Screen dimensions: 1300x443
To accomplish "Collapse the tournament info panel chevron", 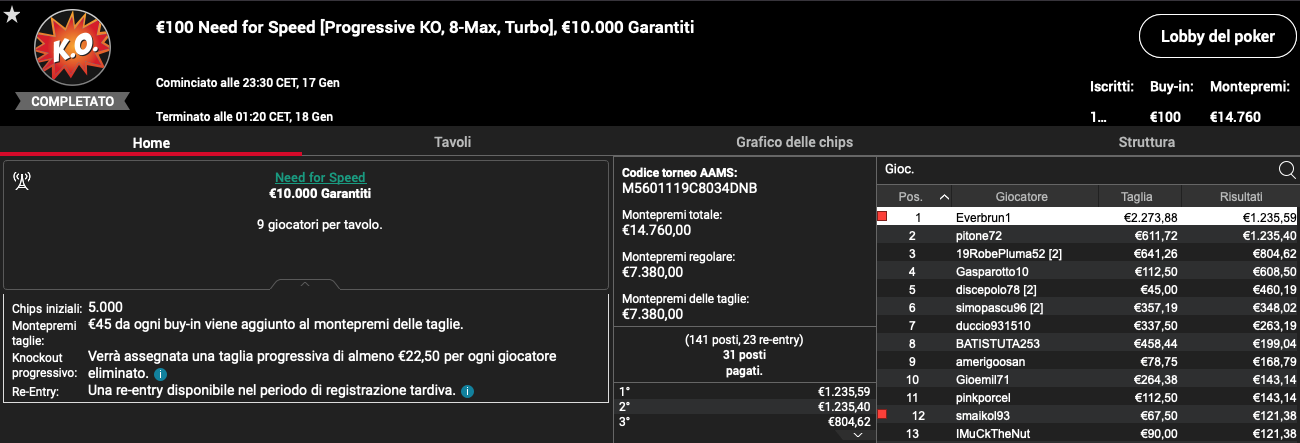I will [305, 284].
